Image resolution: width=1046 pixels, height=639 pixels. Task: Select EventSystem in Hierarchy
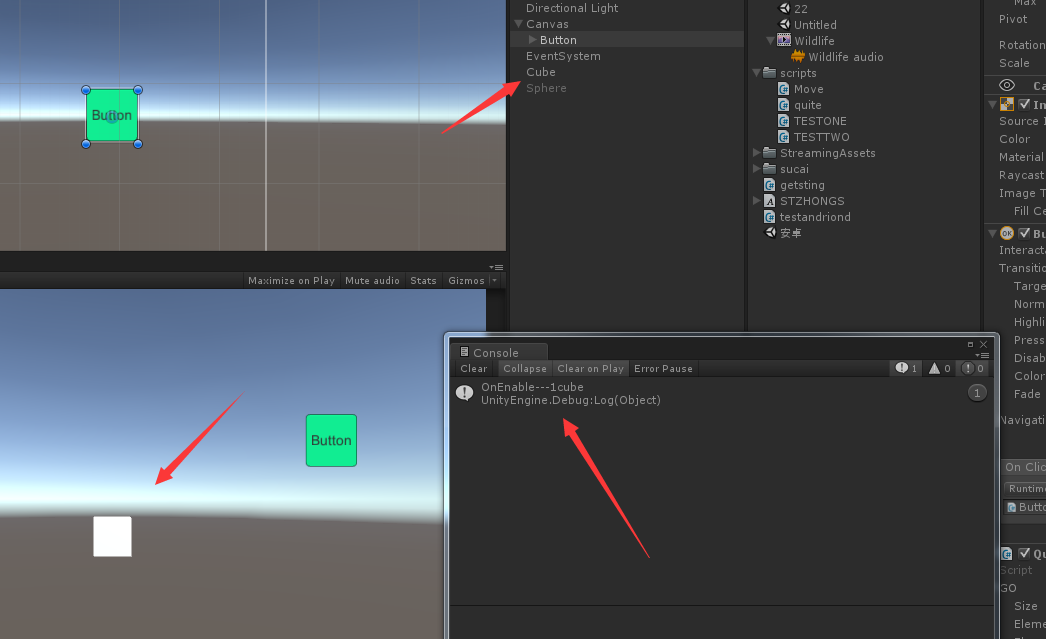[x=563, y=56]
